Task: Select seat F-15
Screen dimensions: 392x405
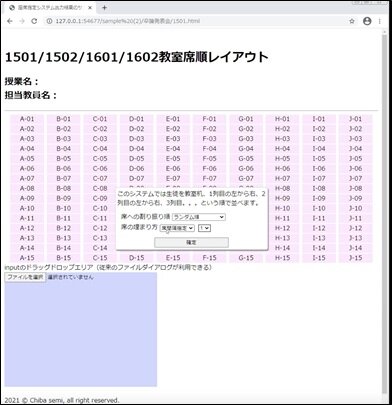Action: point(209,258)
